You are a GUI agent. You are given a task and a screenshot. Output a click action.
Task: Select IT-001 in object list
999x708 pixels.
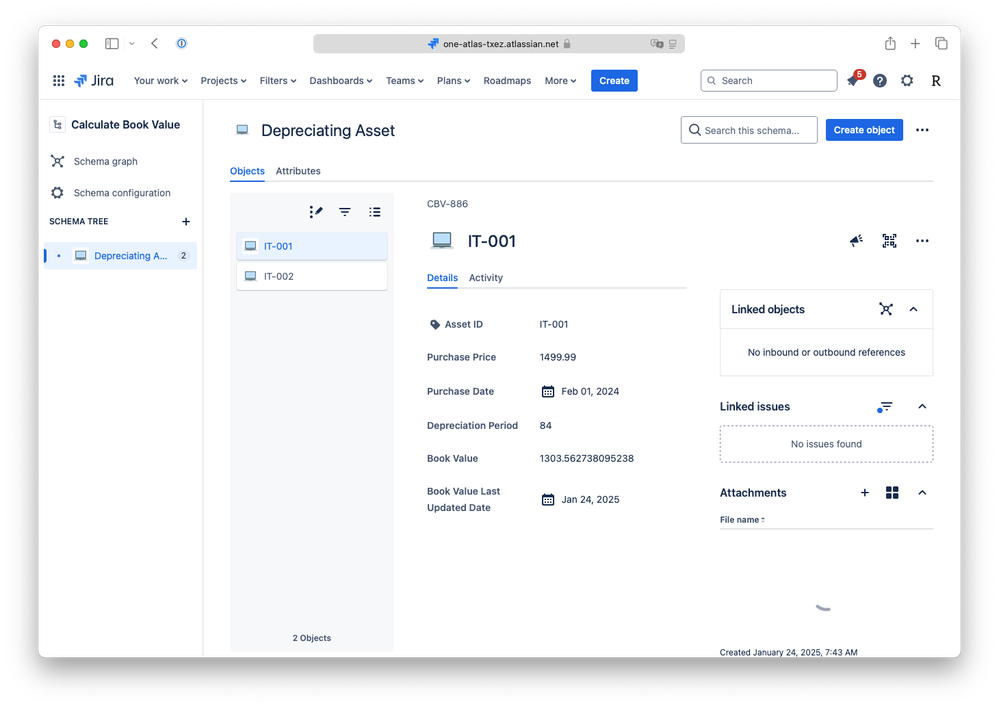point(312,246)
